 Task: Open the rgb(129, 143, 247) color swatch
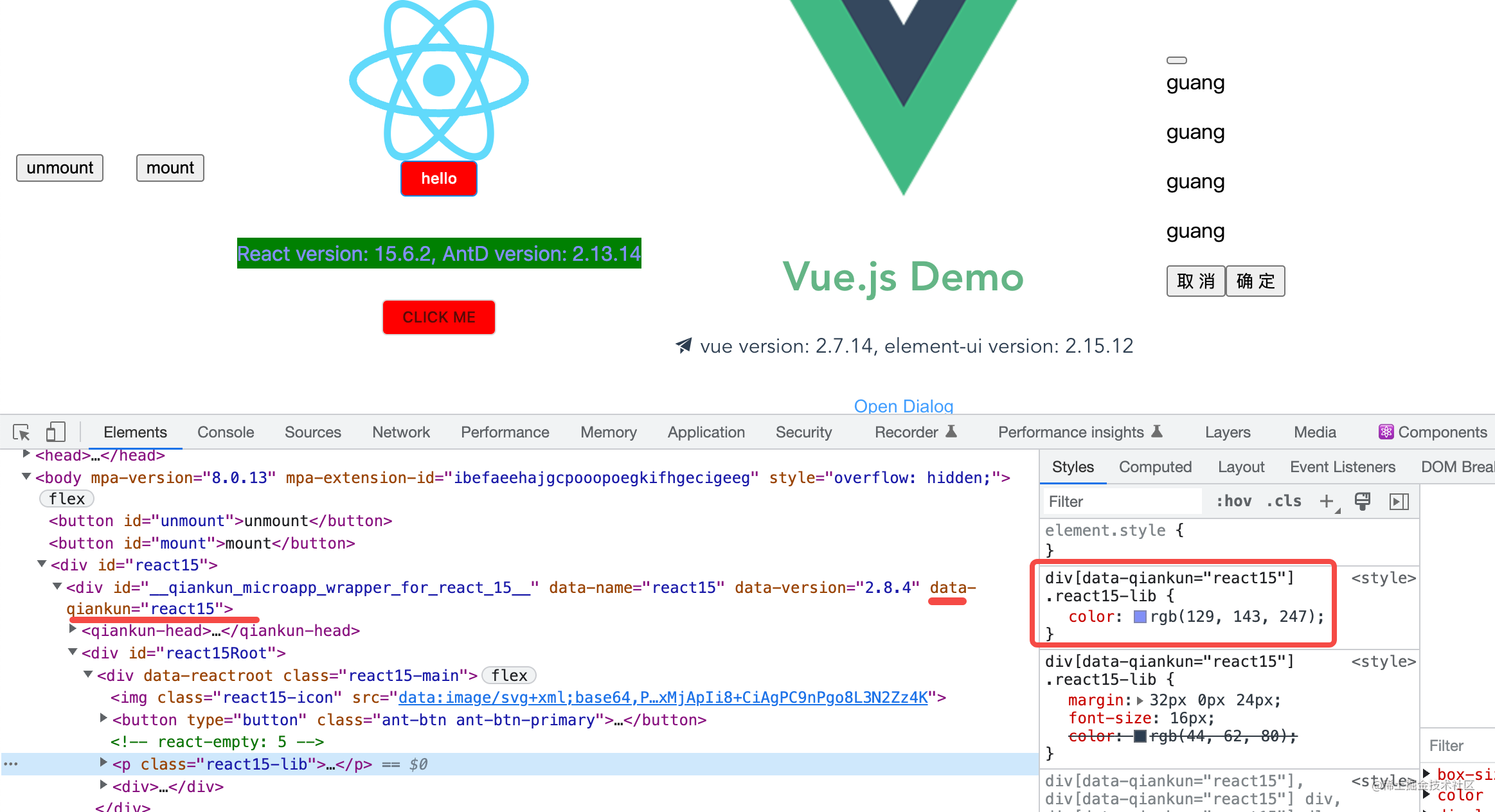tap(1140, 617)
